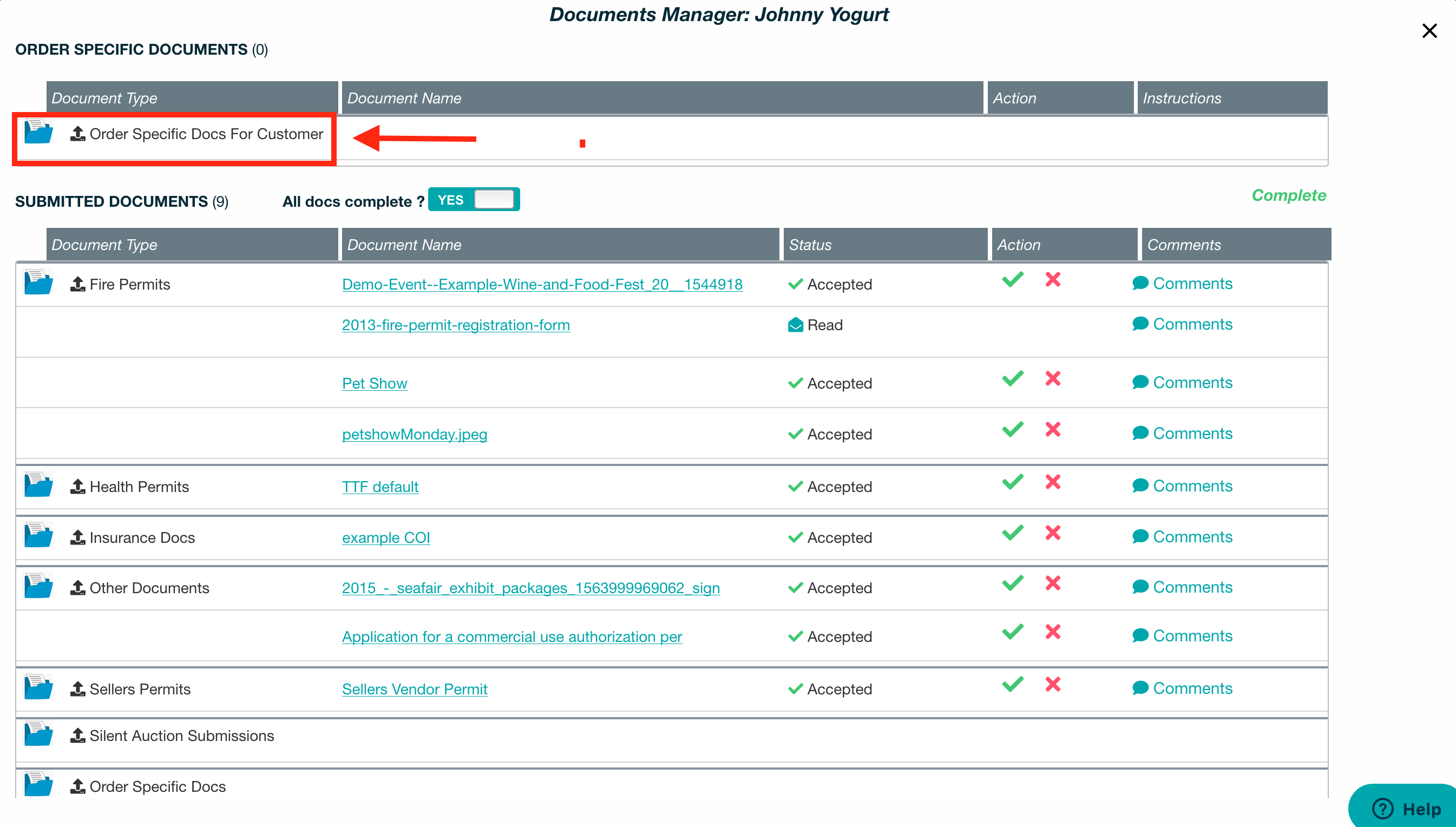1456x827 pixels.
Task: Select the Order Specific Docs For Customer label
Action: [x=206, y=134]
